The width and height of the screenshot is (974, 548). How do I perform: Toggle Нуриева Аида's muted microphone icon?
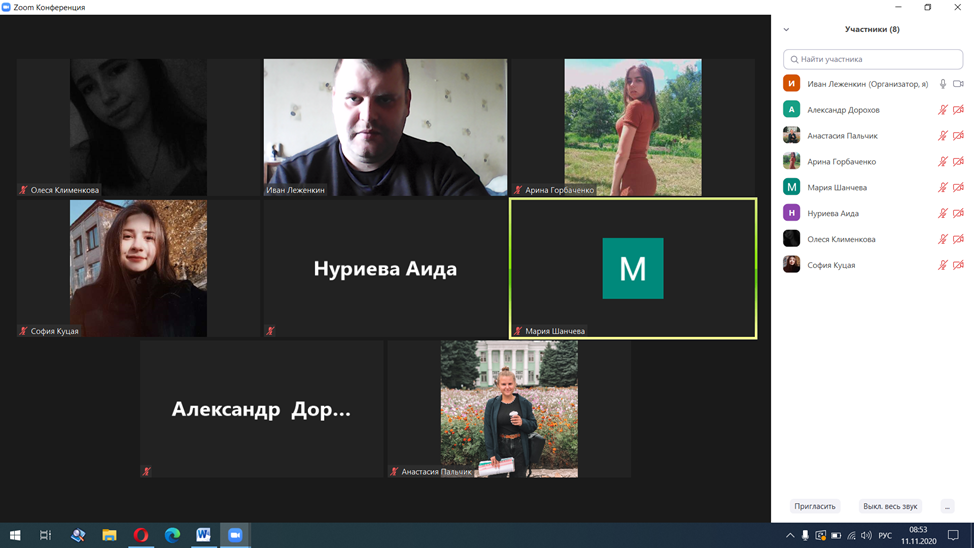(x=942, y=213)
